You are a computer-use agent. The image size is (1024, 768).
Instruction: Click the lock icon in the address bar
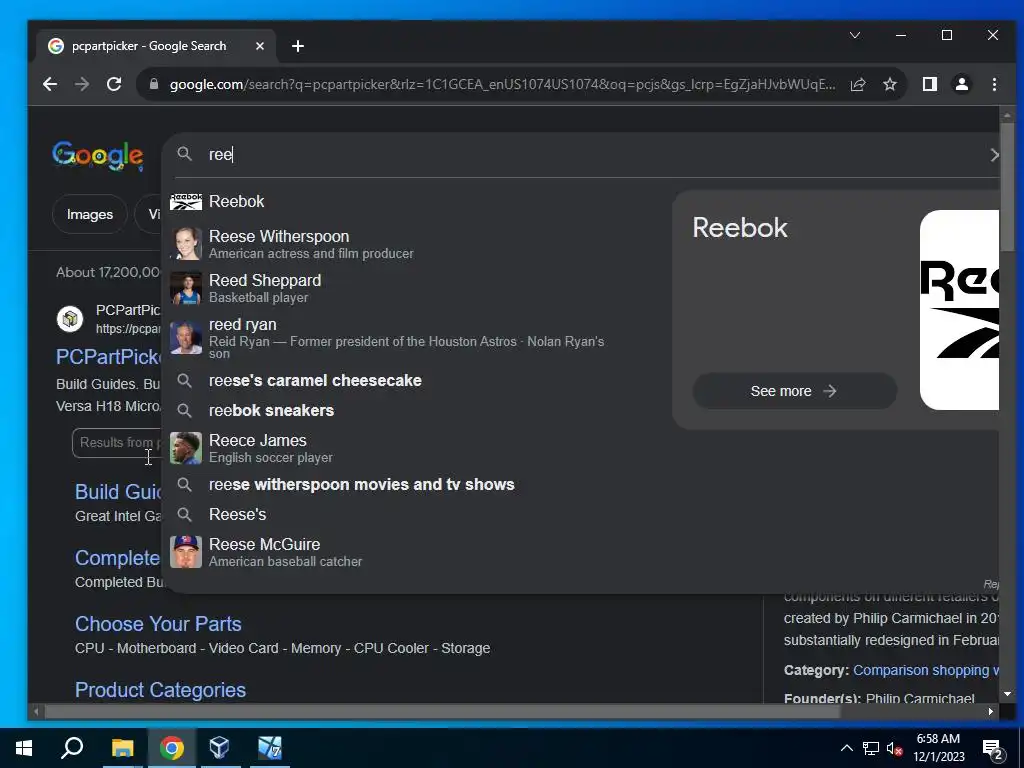[154, 84]
